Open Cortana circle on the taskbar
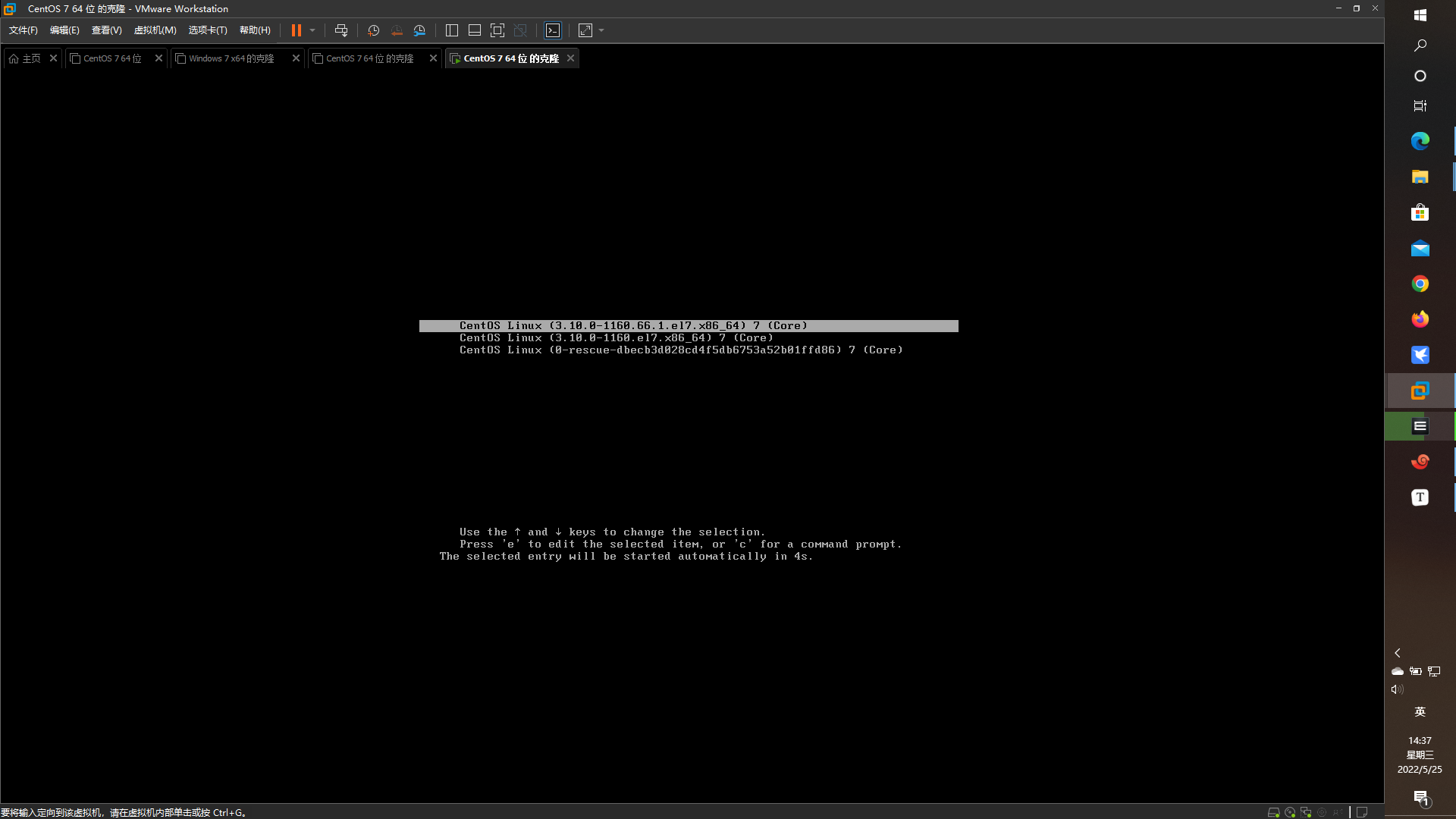1456x819 pixels. 1420,76
